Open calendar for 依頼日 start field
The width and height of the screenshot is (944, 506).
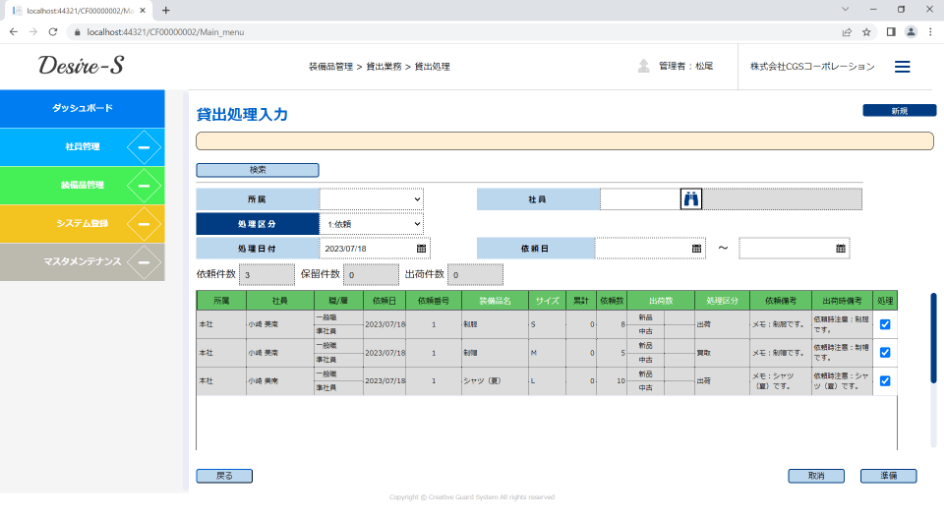[x=697, y=248]
